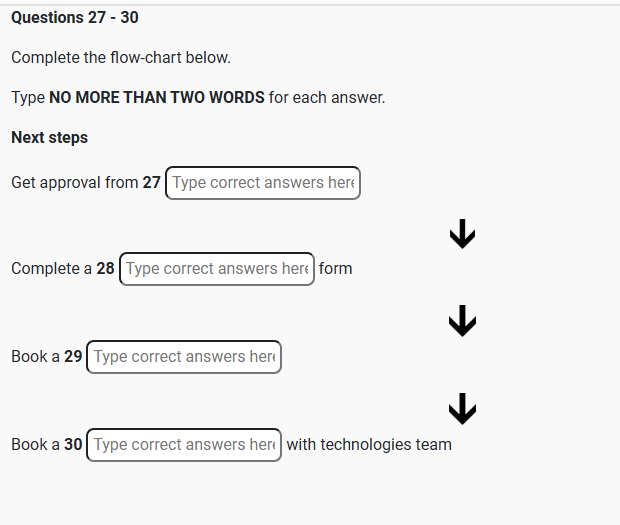The width and height of the screenshot is (620, 525).
Task: Click the down arrow between steps 27 and 28
Action: tap(462, 234)
